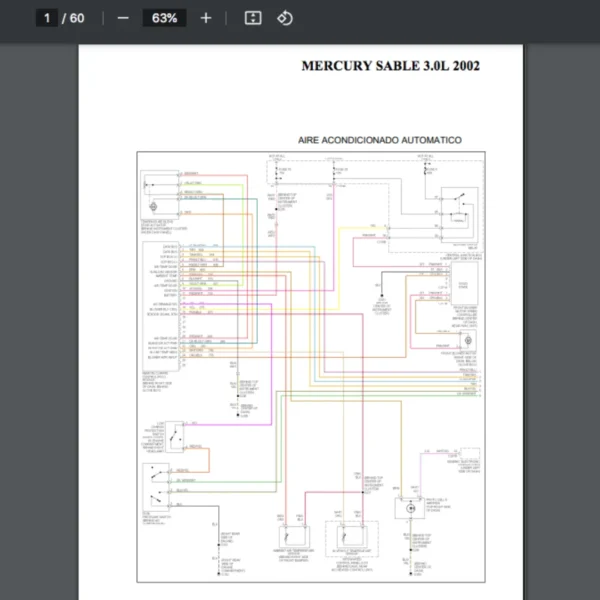The image size is (600, 600).
Task: Click the zoom in plus button
Action: (206, 18)
